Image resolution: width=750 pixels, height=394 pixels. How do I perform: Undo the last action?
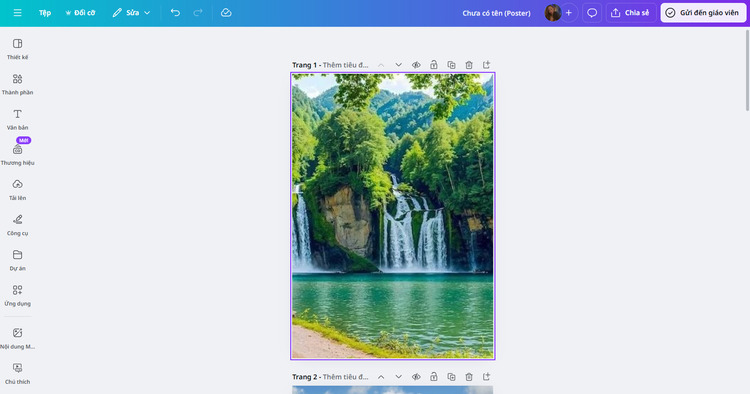[176, 13]
